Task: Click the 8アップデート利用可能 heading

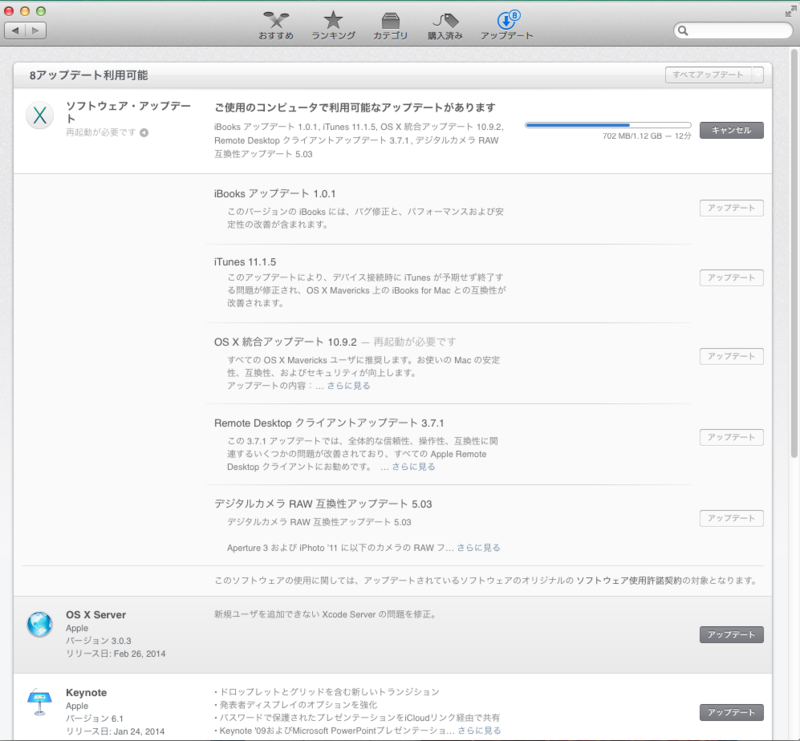Action: pyautogui.click(x=89, y=76)
